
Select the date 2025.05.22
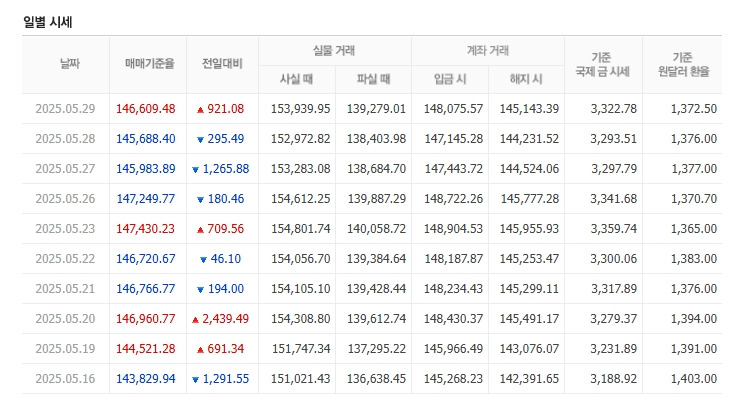[65, 259]
